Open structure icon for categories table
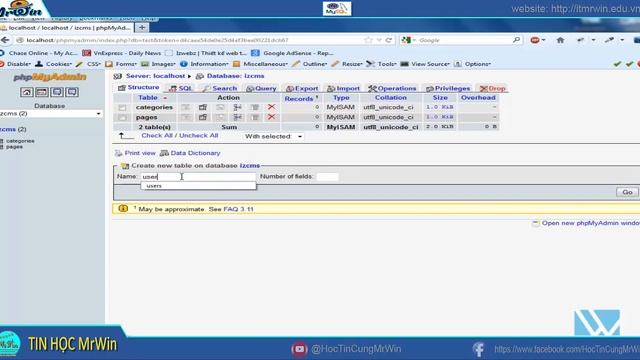The width and height of the screenshot is (640, 360). point(203,107)
